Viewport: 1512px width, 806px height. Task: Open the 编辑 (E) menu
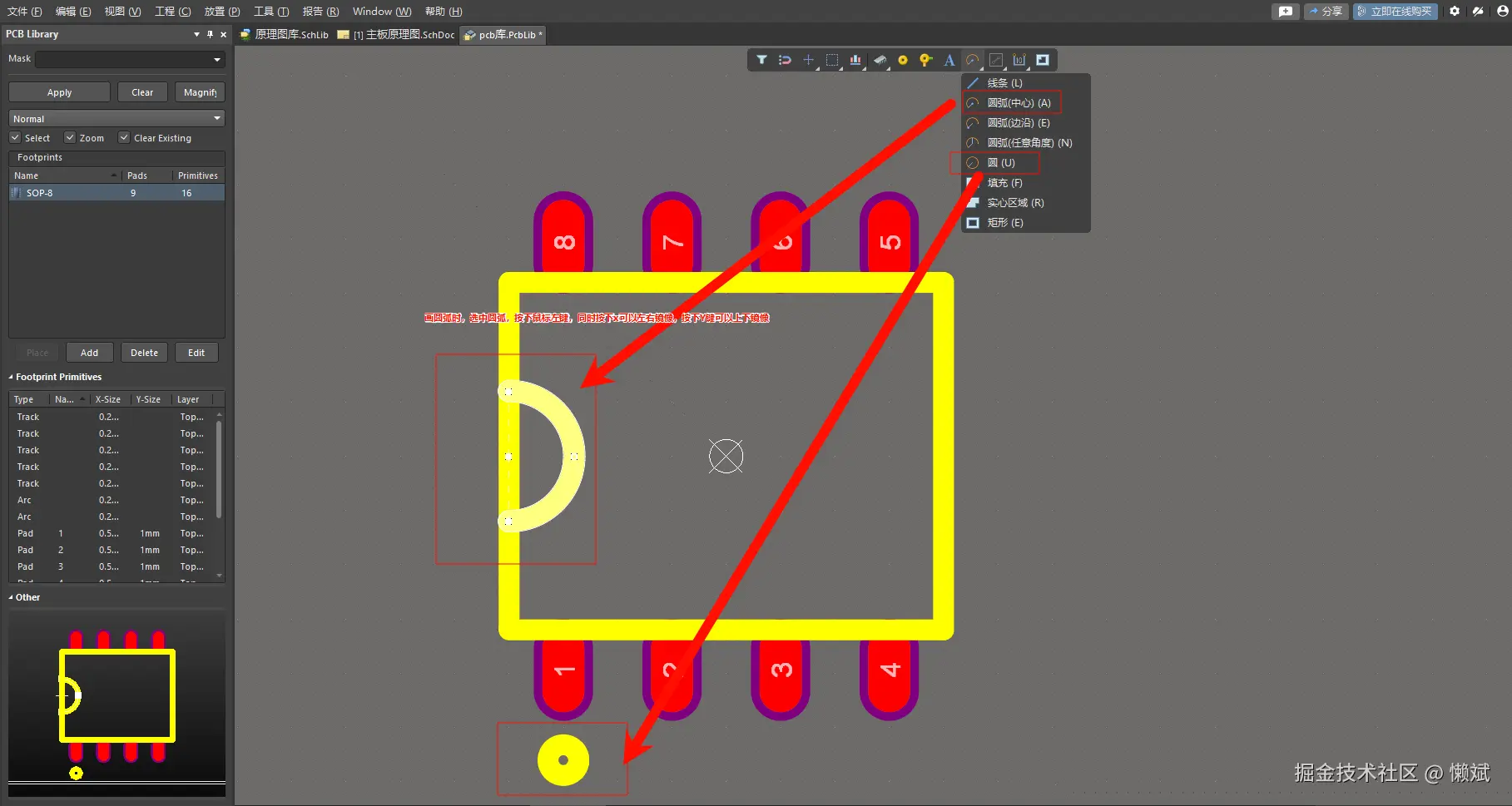(73, 12)
